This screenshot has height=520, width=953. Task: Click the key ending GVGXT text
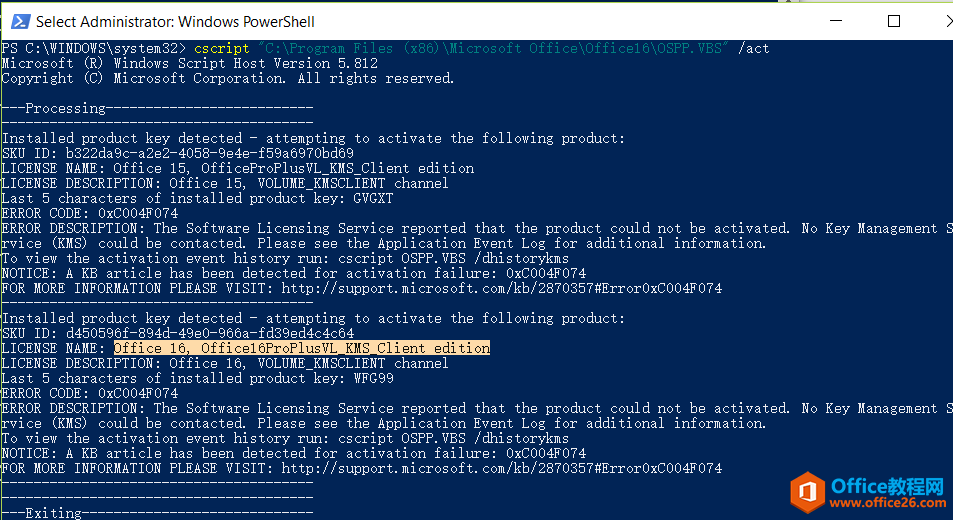point(373,199)
